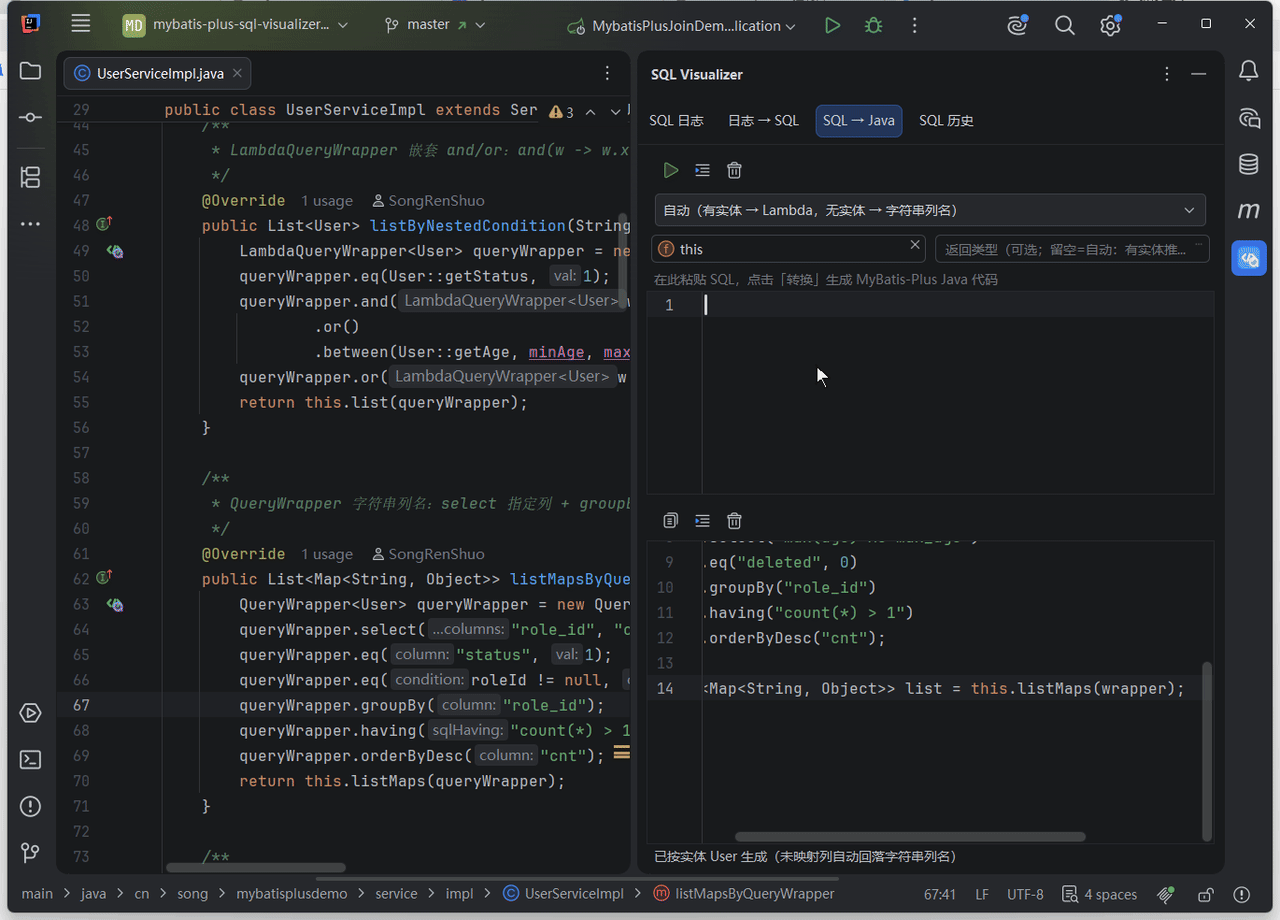Toggle the file read-only lock

[1206, 894]
